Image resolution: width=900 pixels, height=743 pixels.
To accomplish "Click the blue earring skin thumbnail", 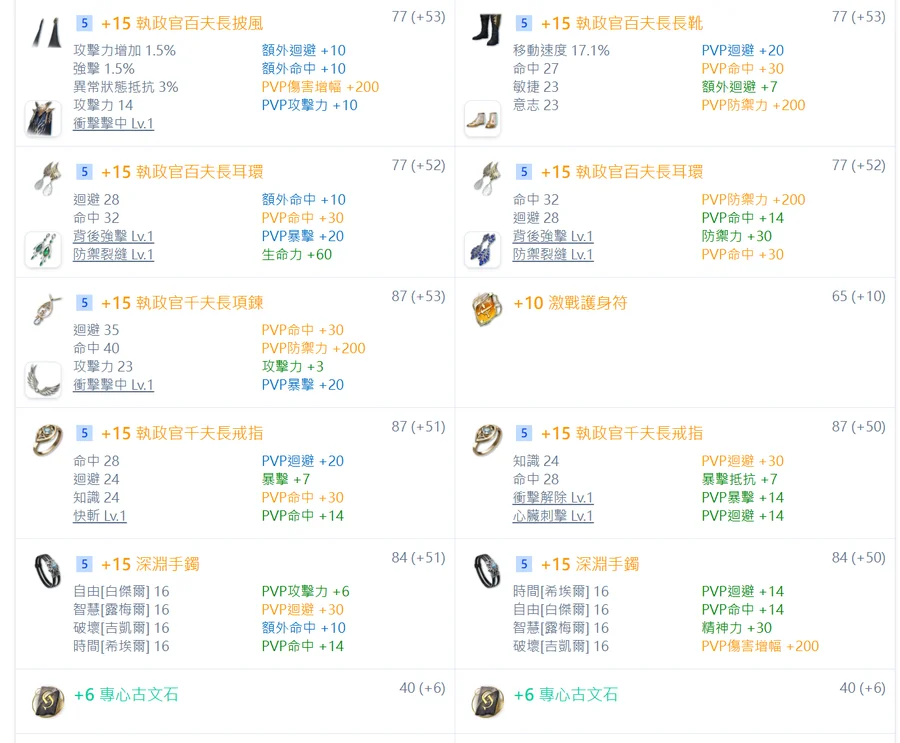I will click(483, 249).
